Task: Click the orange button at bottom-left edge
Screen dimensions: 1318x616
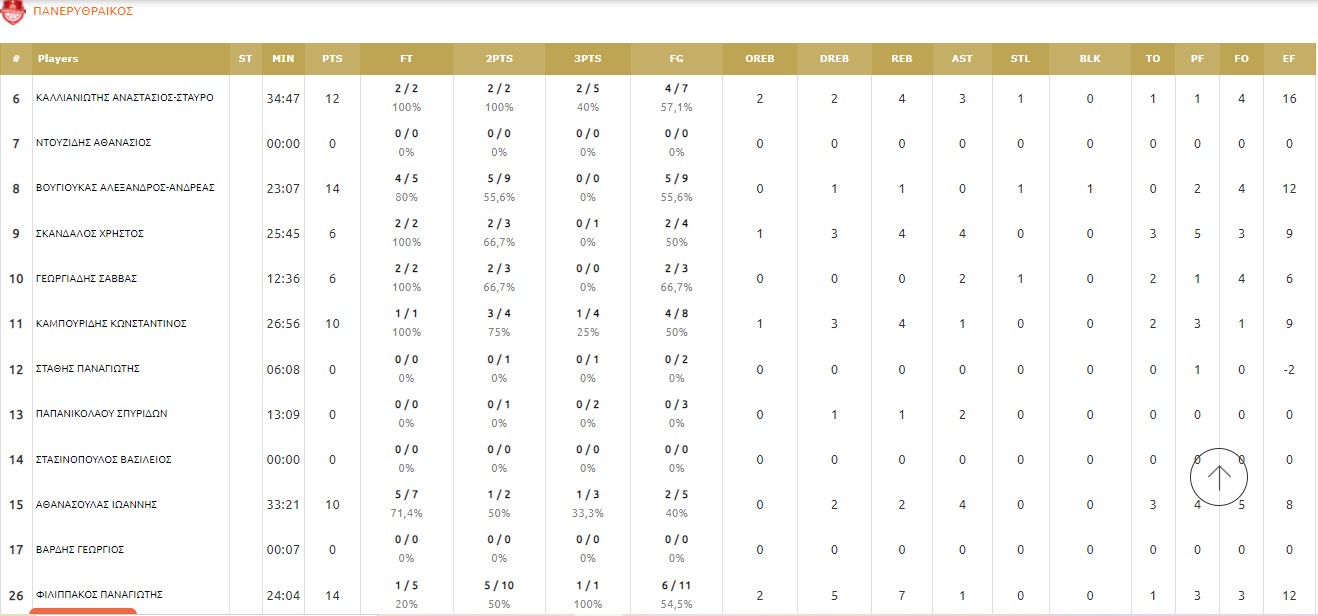Action: [x=83, y=611]
